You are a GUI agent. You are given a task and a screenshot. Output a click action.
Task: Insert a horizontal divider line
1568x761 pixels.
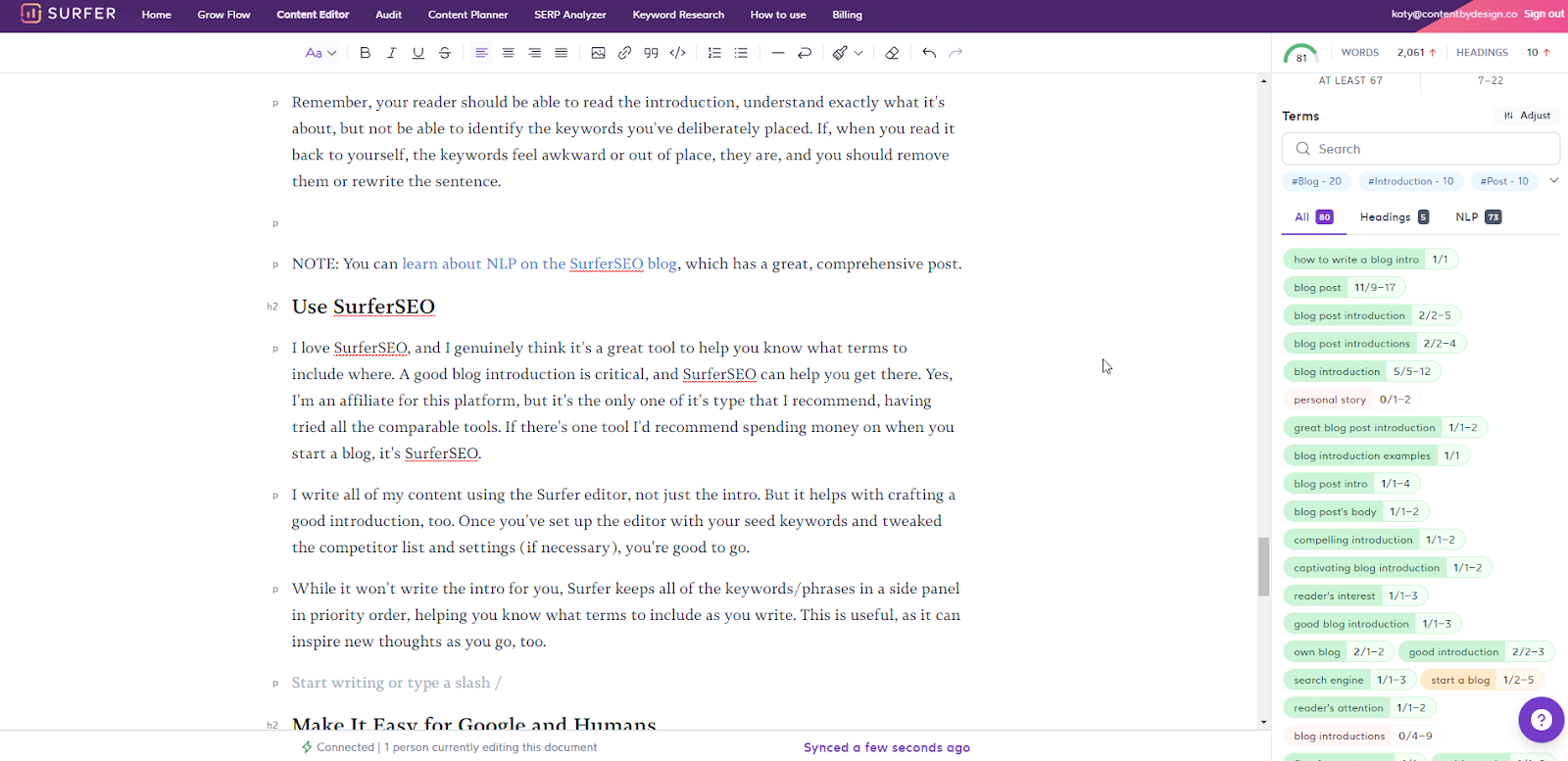pyautogui.click(x=778, y=53)
